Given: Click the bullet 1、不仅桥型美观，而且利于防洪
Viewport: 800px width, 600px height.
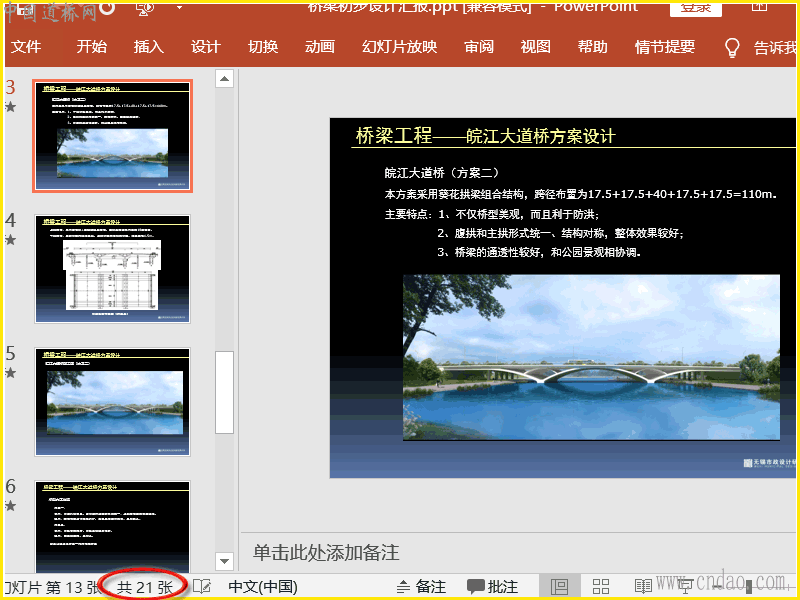Looking at the screenshot, I should (518, 214).
